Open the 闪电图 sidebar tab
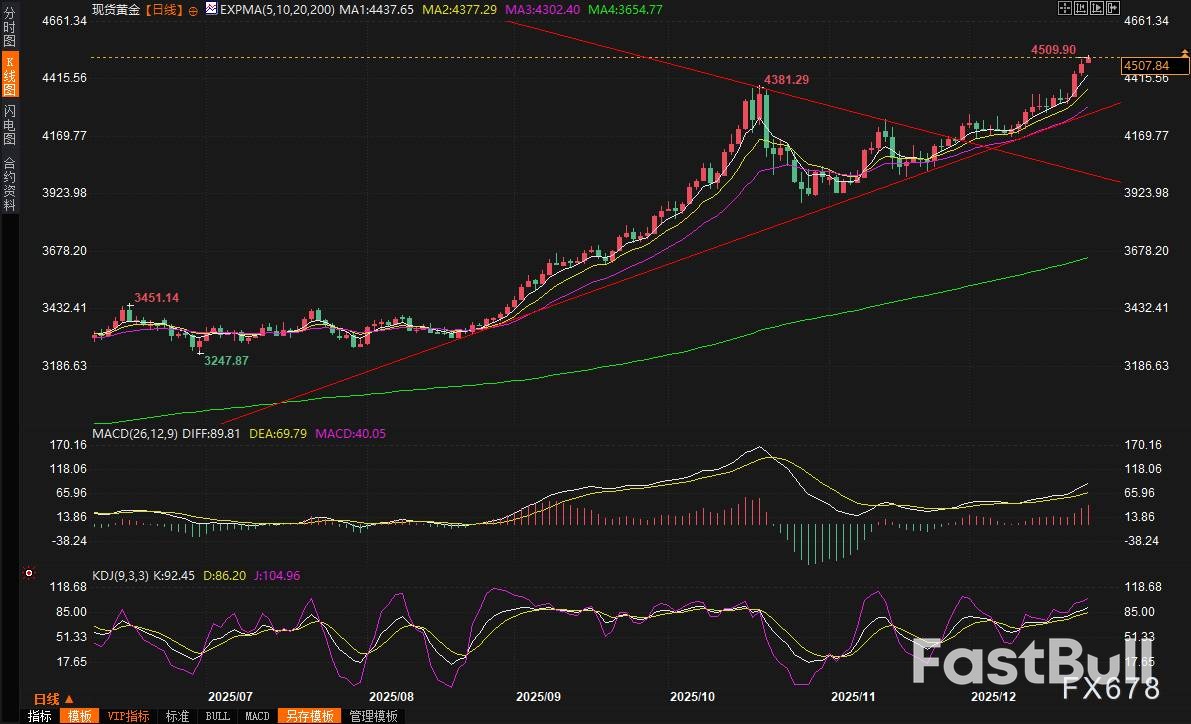Viewport: 1191px width, 724px height. click(x=9, y=124)
